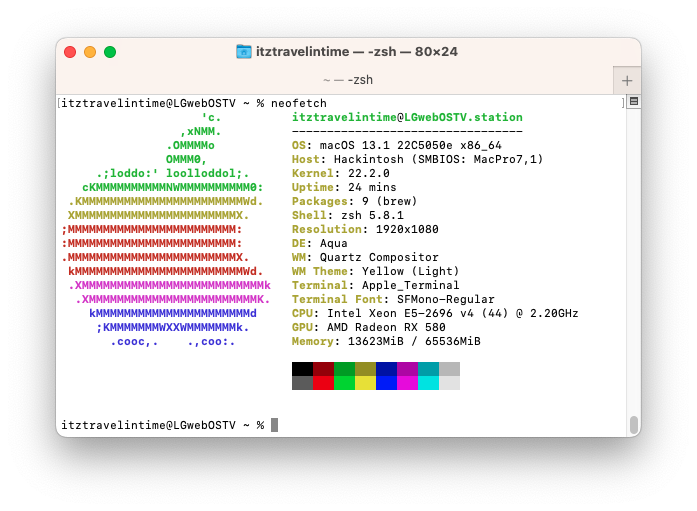This screenshot has width=697, height=511.
Task: Click the WM Theme value 'Yellow (Light)'
Action: (x=410, y=271)
